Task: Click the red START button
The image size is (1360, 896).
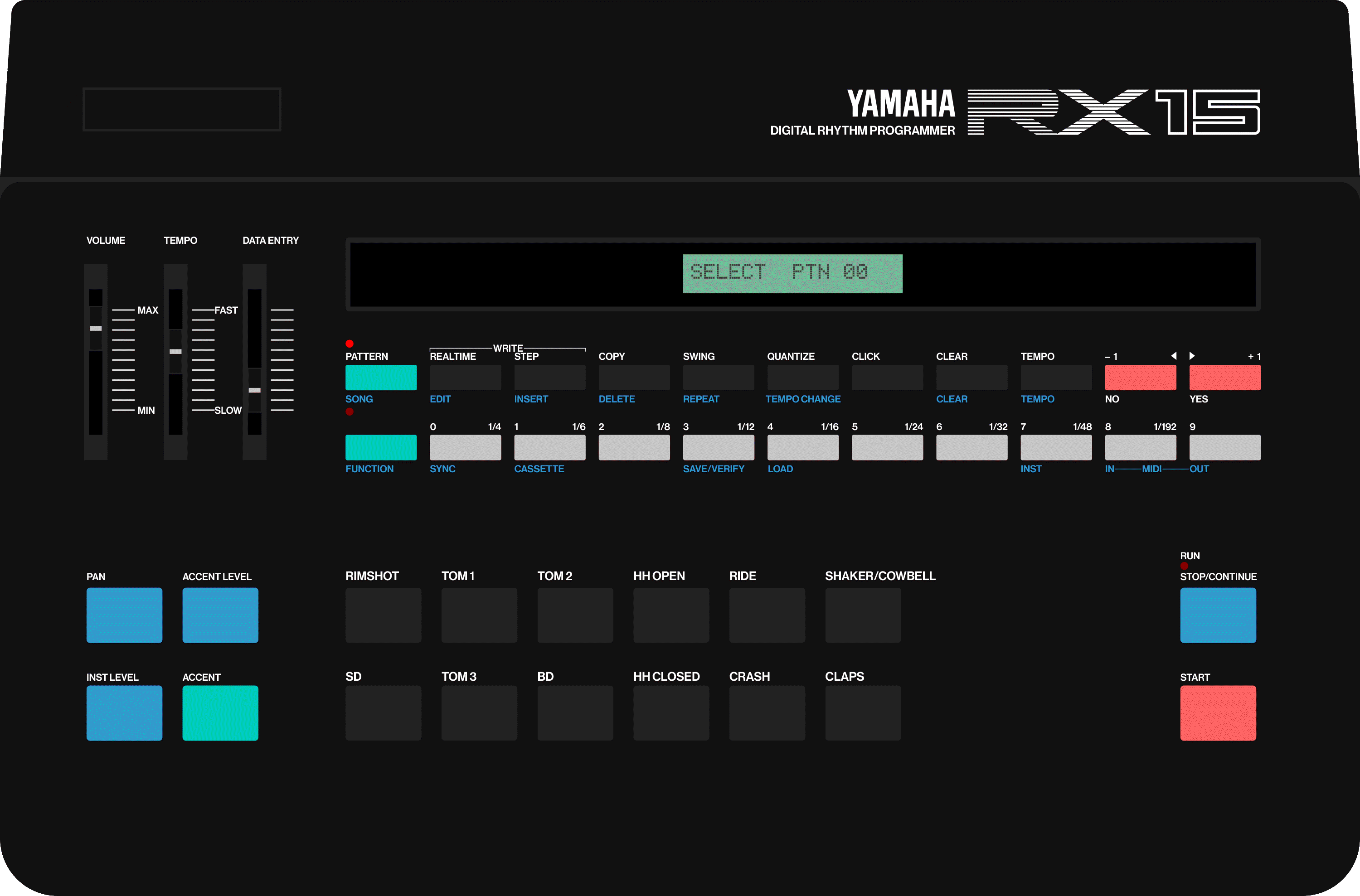Action: click(1218, 713)
